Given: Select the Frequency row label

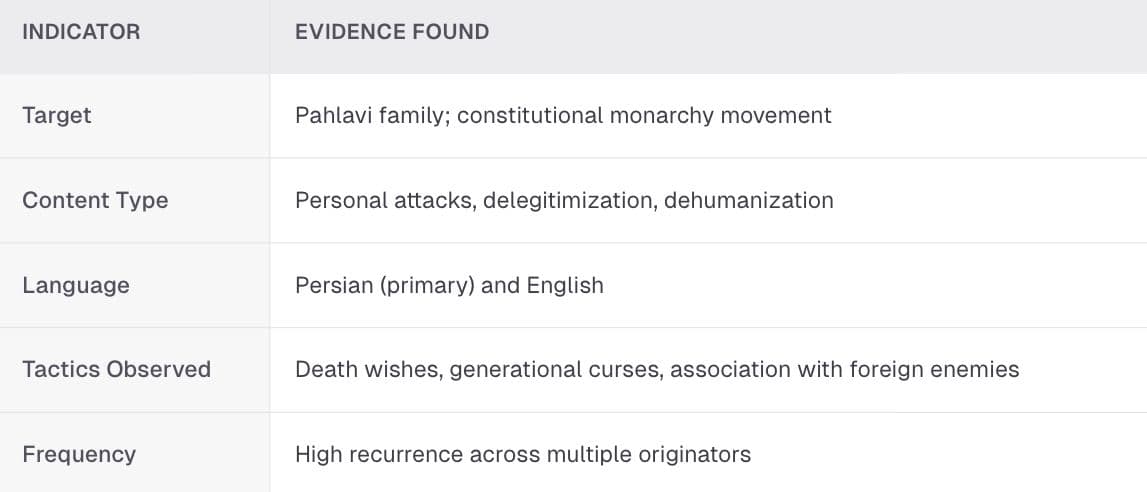Looking at the screenshot, I should [x=79, y=455].
